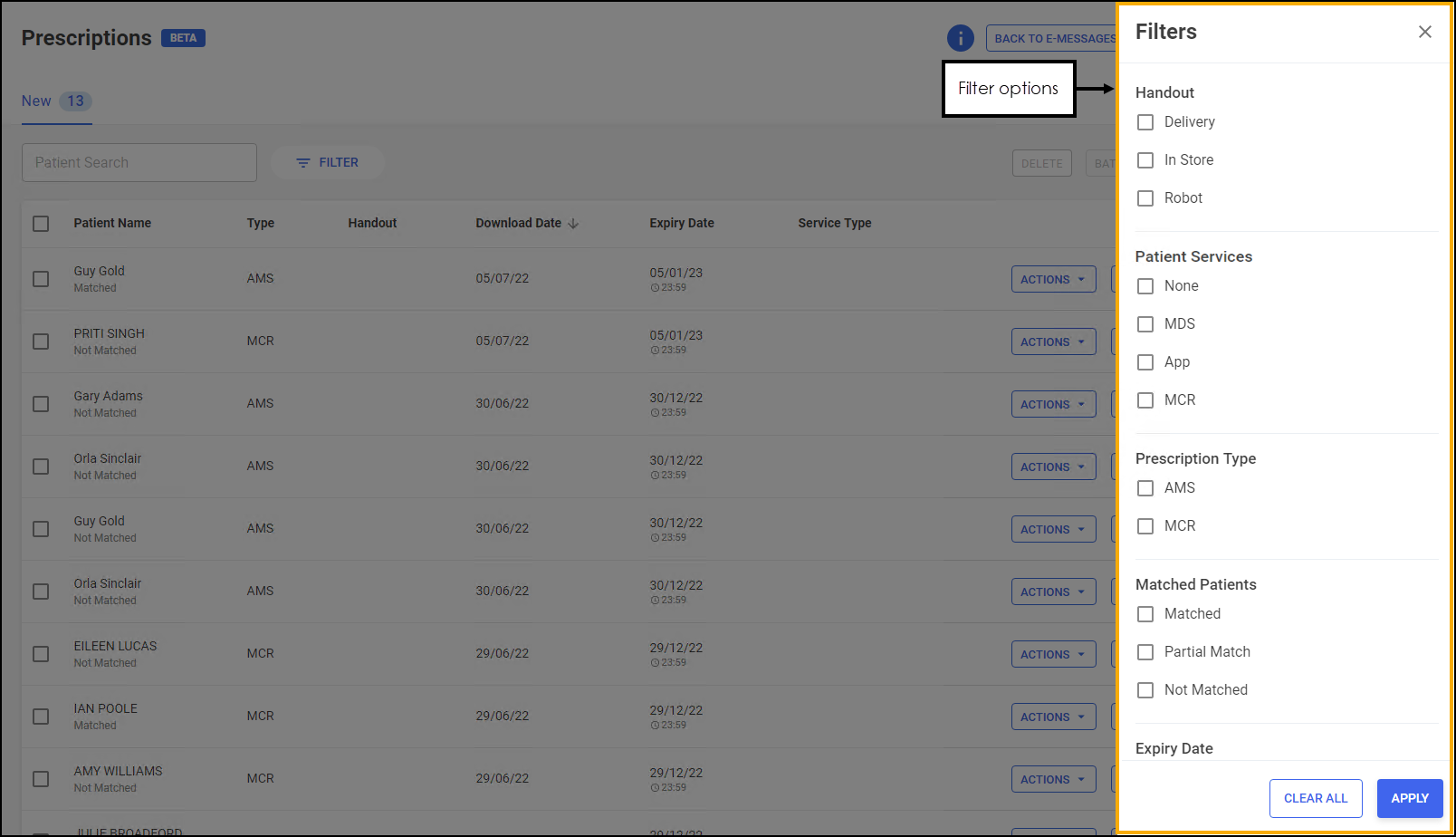Viewport: 1456px width, 837px height.
Task: Toggle the select-all checkbox in table header
Action: click(x=41, y=224)
